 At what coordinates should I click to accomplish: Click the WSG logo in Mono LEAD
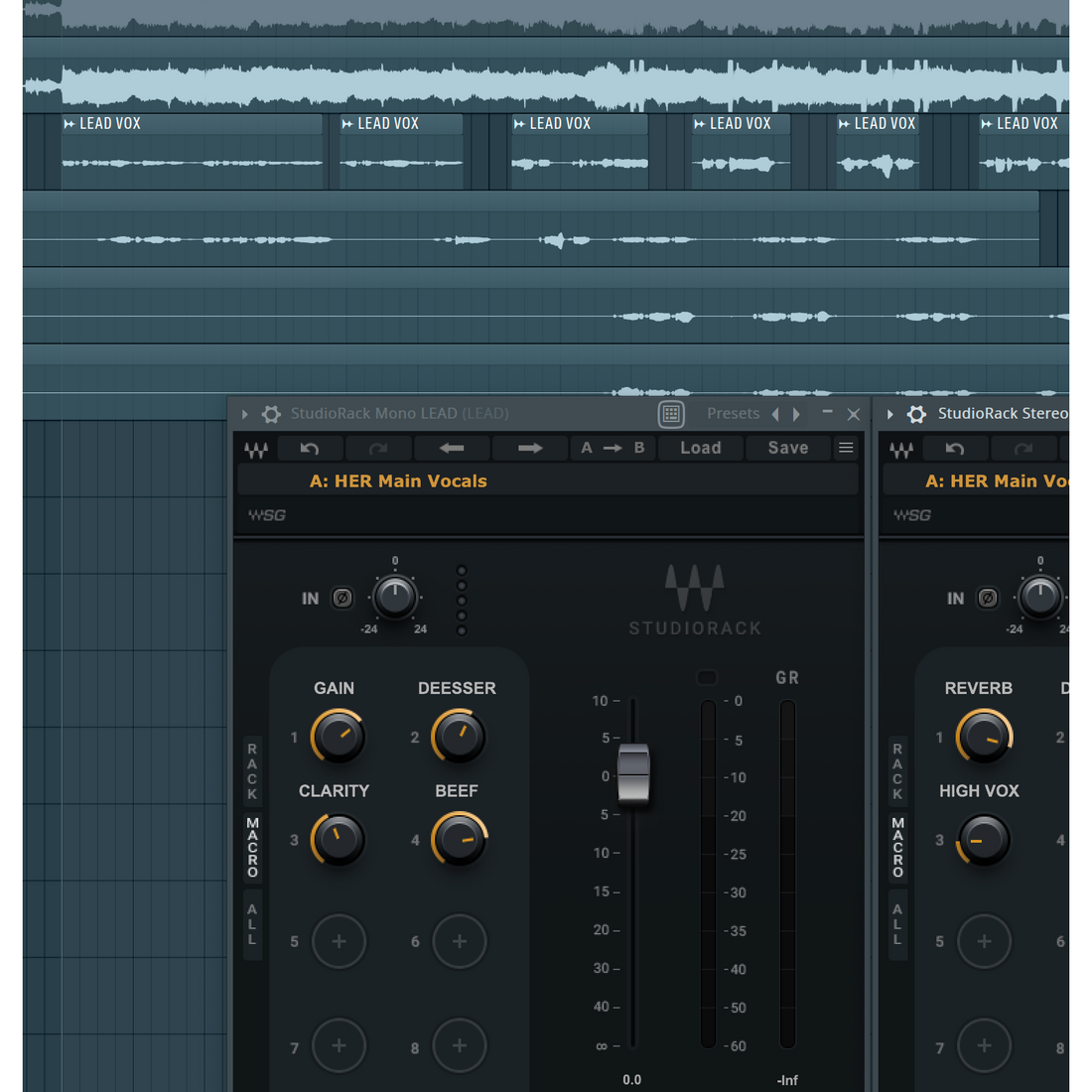pyautogui.click(x=267, y=515)
